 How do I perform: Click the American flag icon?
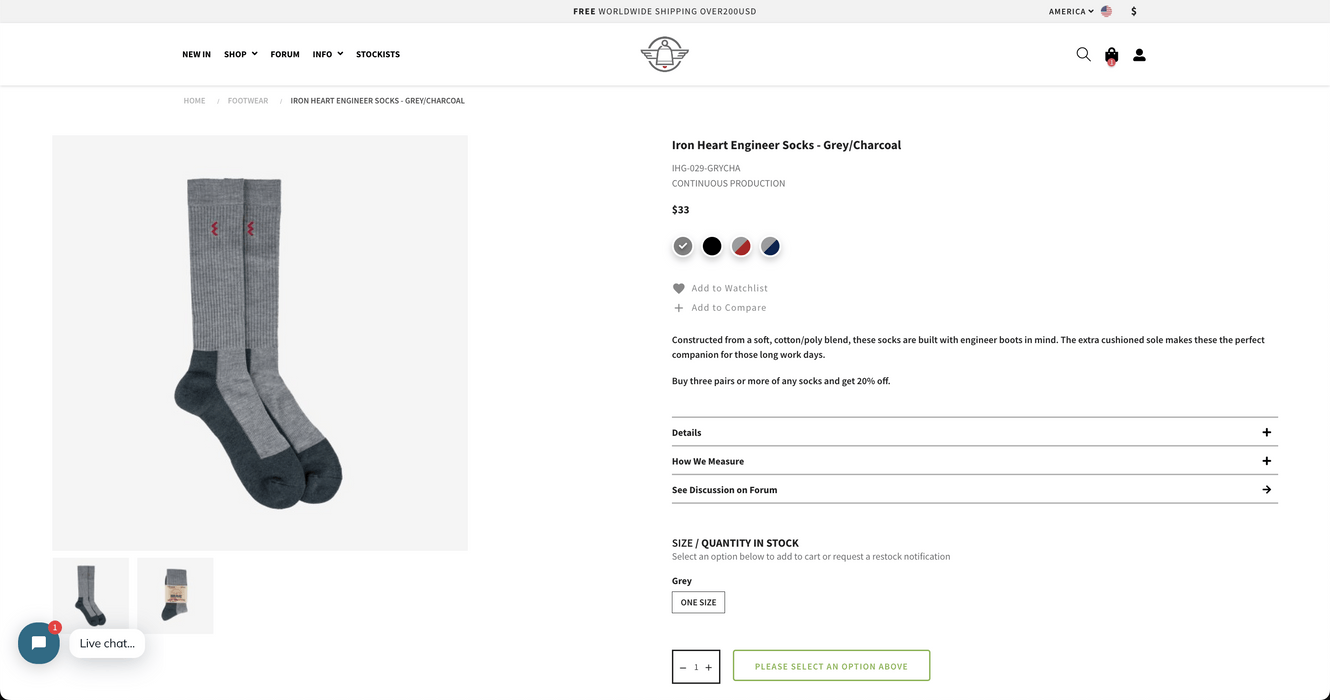click(x=1106, y=11)
